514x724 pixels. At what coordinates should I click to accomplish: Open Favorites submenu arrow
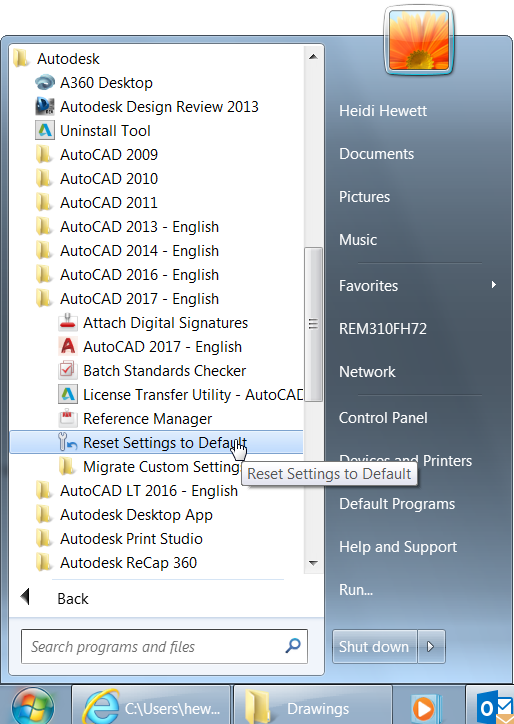coord(494,285)
